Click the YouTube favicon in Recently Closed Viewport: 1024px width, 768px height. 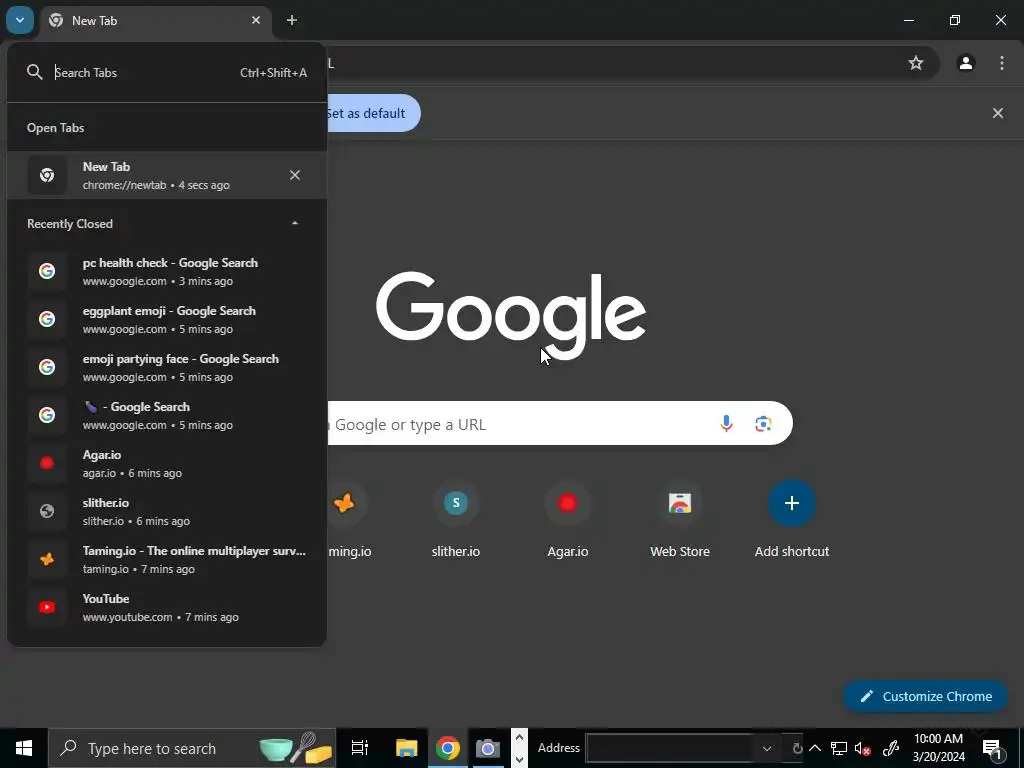coord(47,607)
